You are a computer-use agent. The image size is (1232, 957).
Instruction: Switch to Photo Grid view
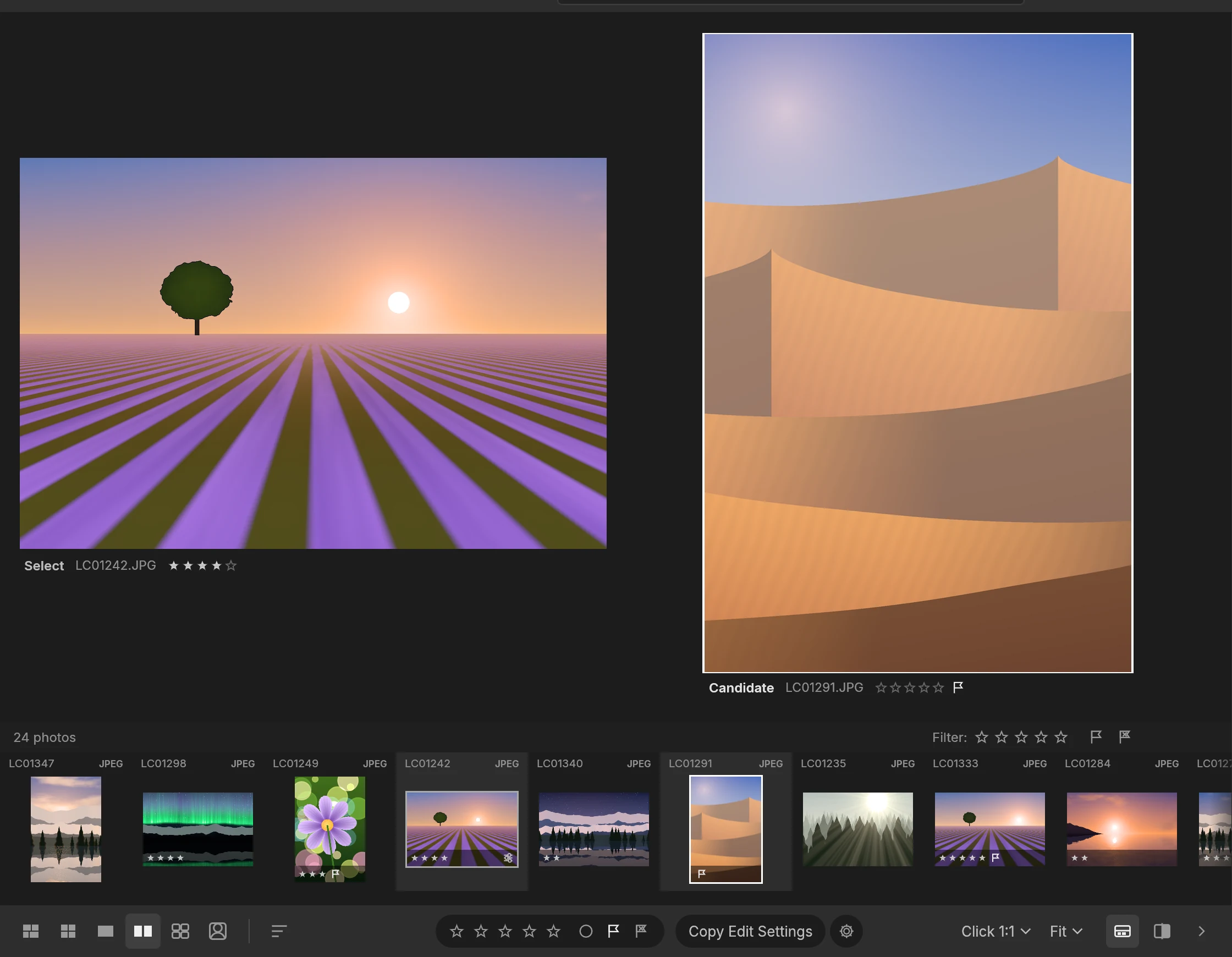click(30, 931)
